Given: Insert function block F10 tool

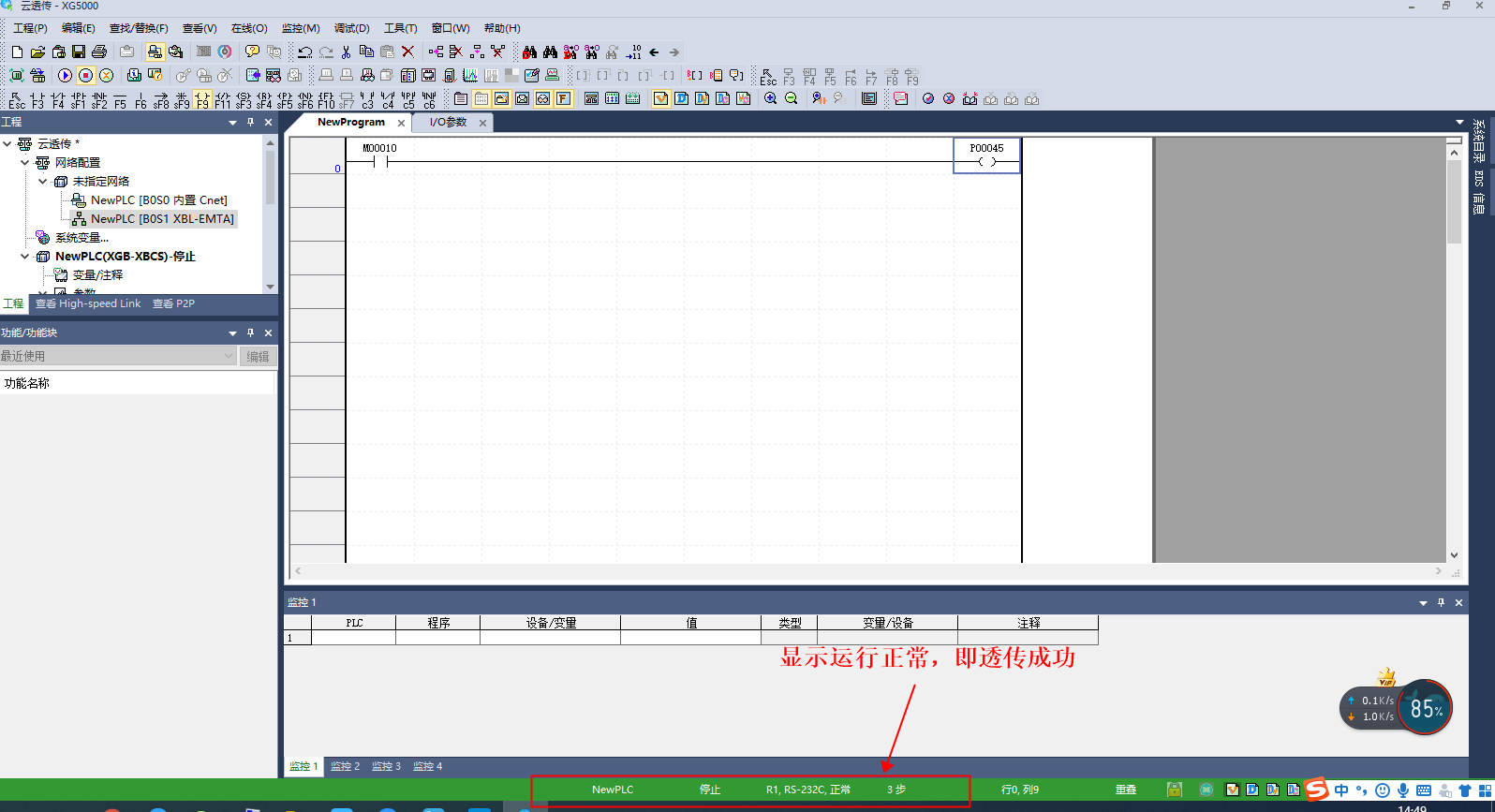Looking at the screenshot, I should tap(326, 99).
